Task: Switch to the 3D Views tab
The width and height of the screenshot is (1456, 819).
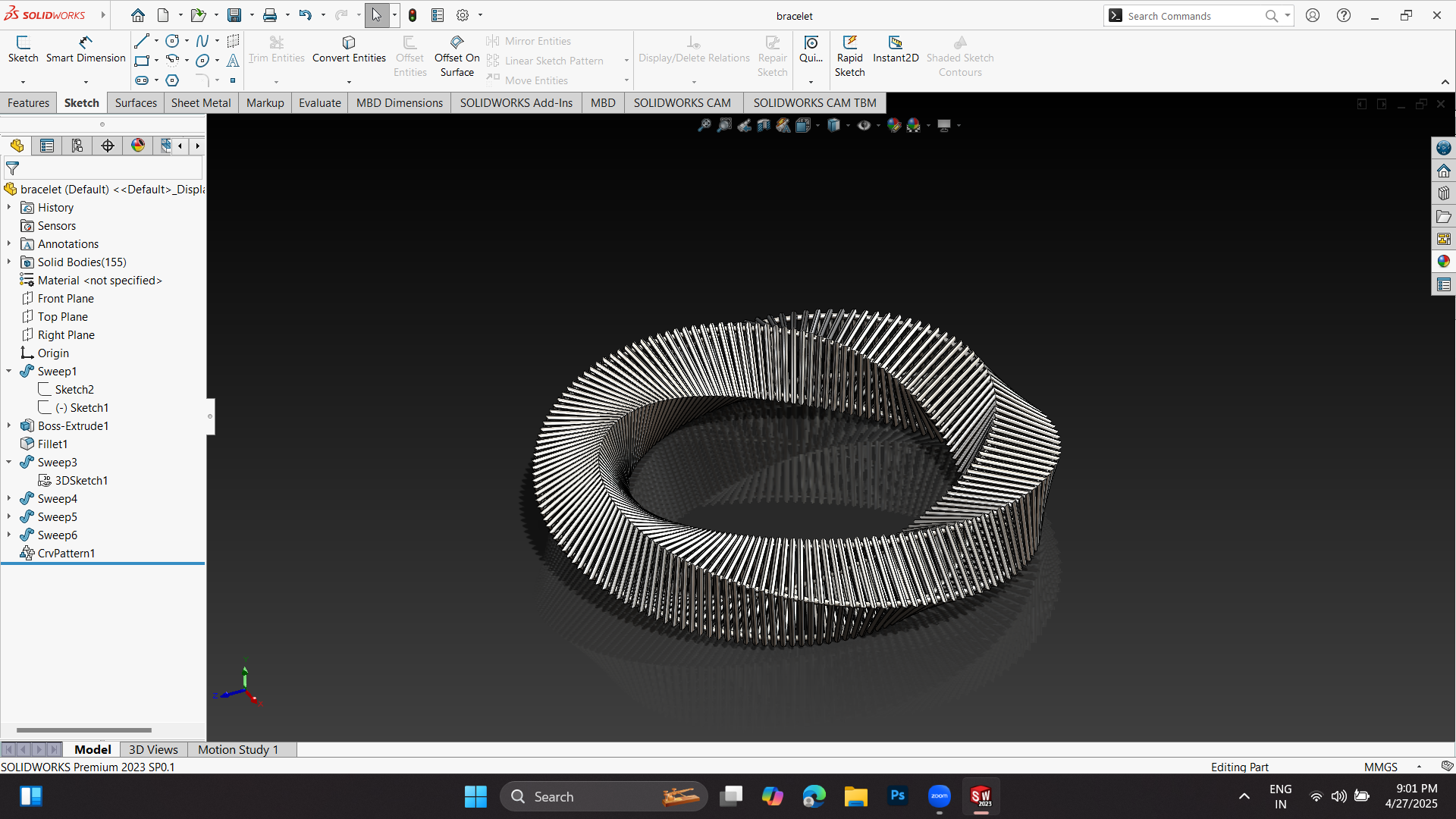Action: 153,749
